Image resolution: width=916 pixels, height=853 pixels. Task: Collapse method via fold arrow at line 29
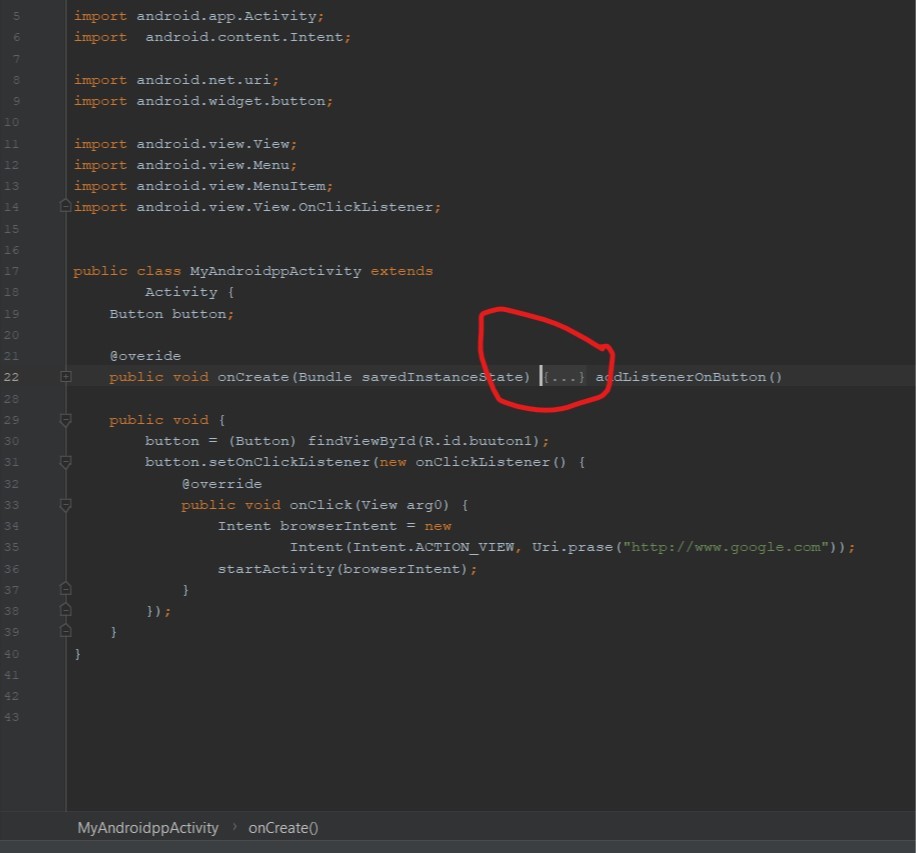pos(65,420)
